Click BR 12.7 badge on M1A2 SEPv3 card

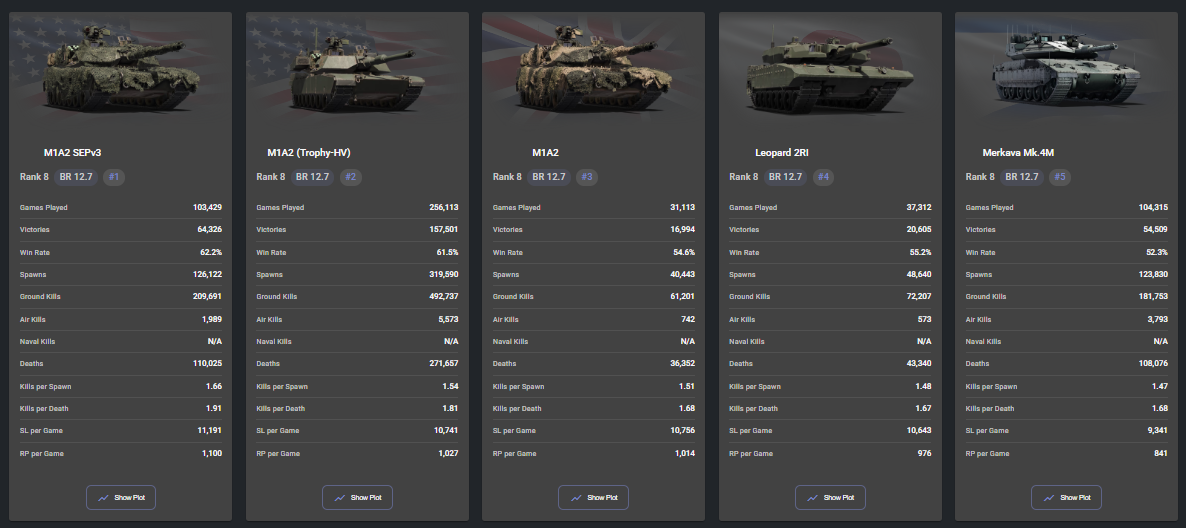(76, 177)
